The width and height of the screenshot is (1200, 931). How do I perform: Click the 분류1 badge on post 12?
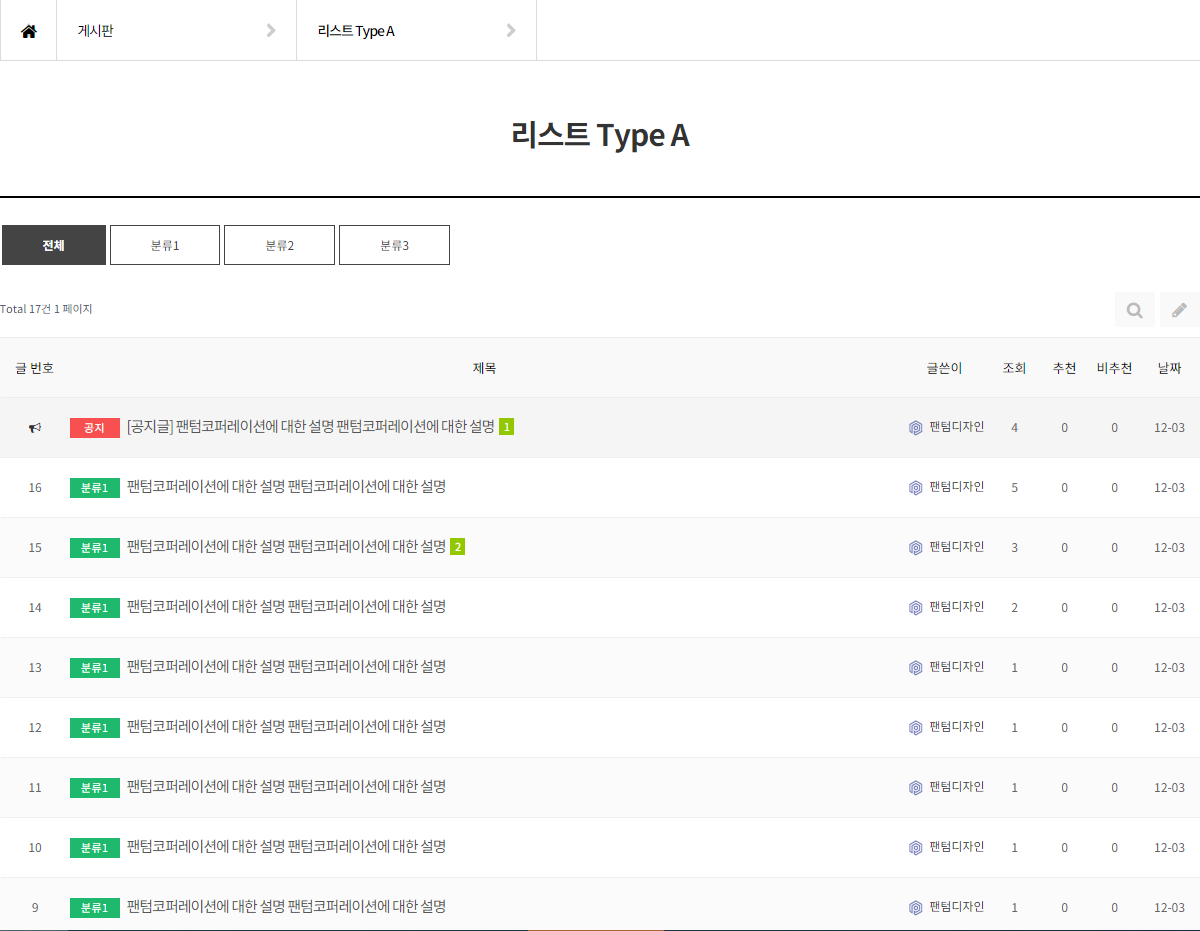point(94,728)
